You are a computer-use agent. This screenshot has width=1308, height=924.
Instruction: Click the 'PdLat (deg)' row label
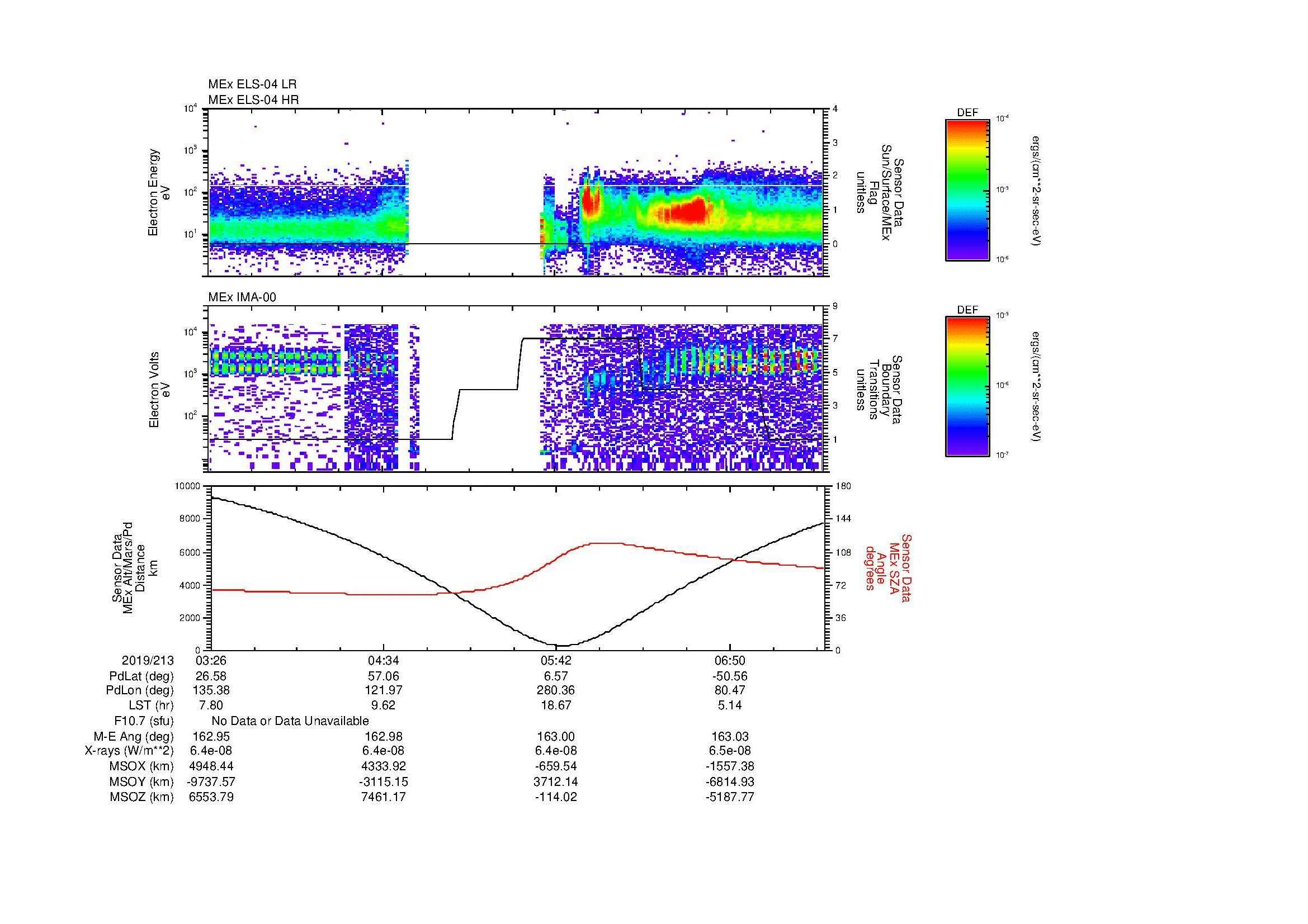pyautogui.click(x=141, y=677)
